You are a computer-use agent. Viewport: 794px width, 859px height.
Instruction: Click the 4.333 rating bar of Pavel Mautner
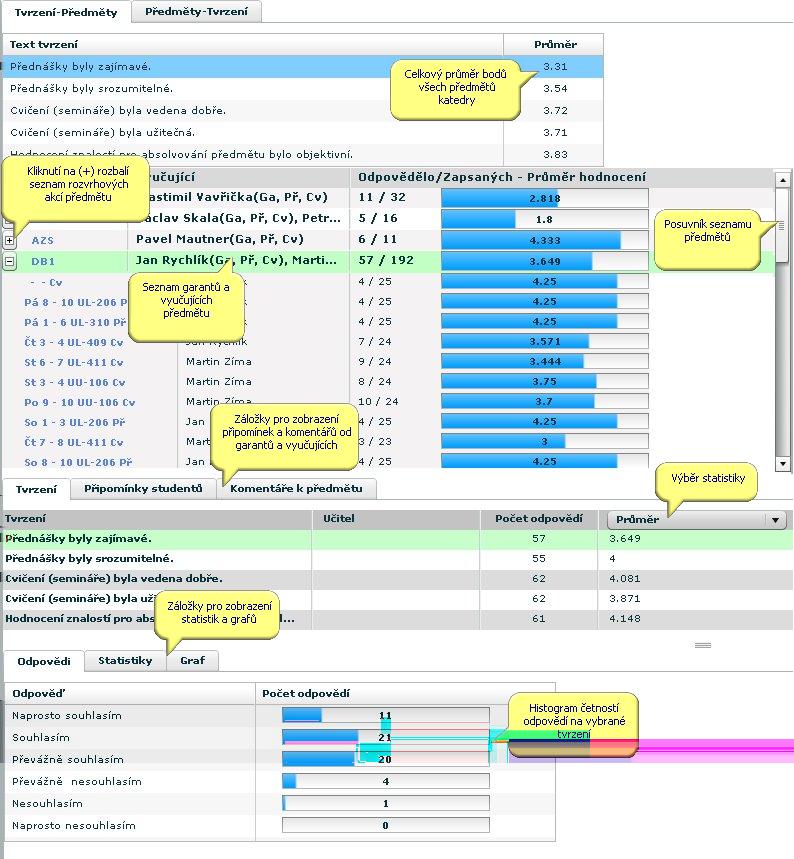pyautogui.click(x=545, y=240)
